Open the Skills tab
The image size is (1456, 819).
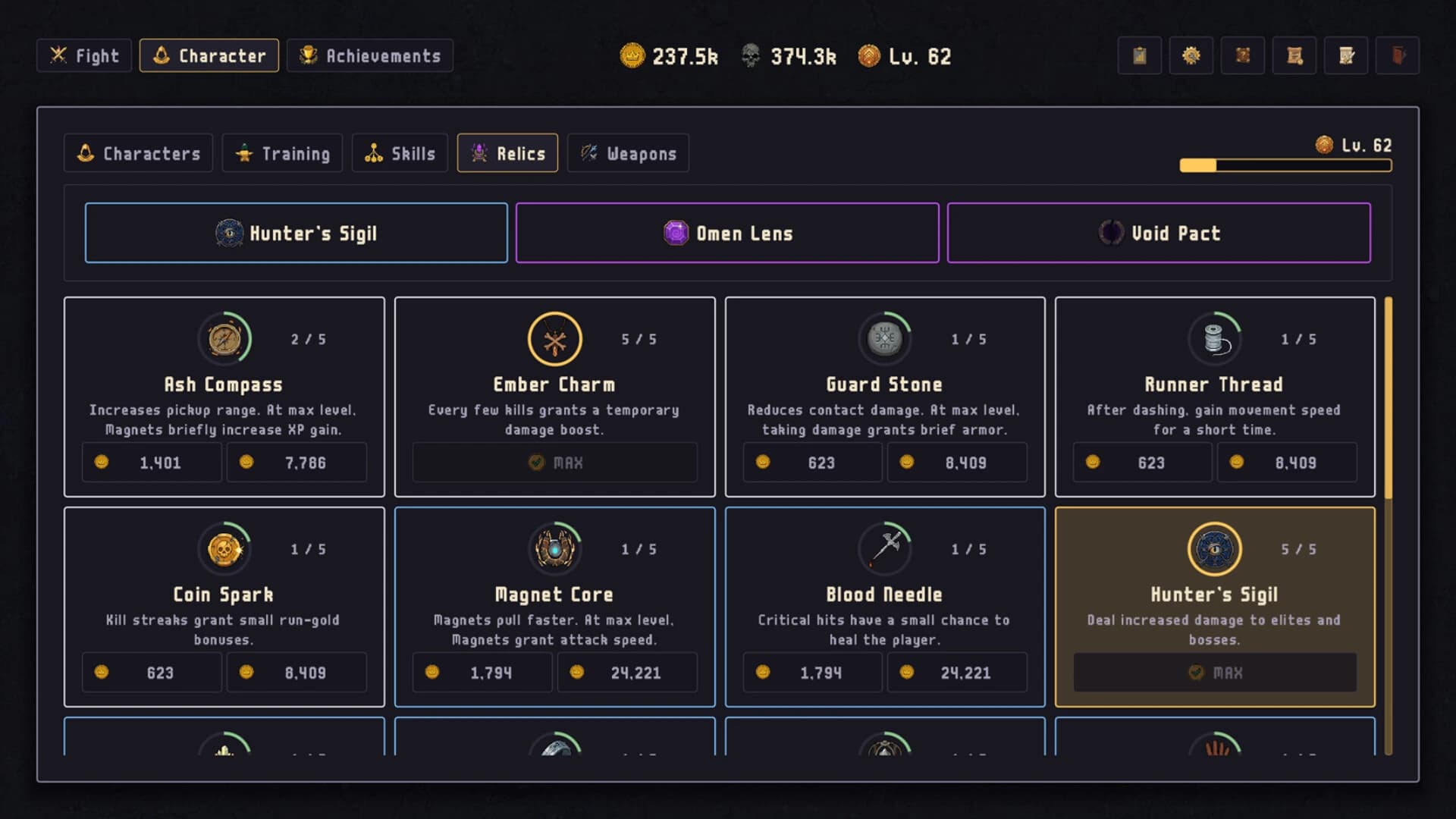(400, 153)
